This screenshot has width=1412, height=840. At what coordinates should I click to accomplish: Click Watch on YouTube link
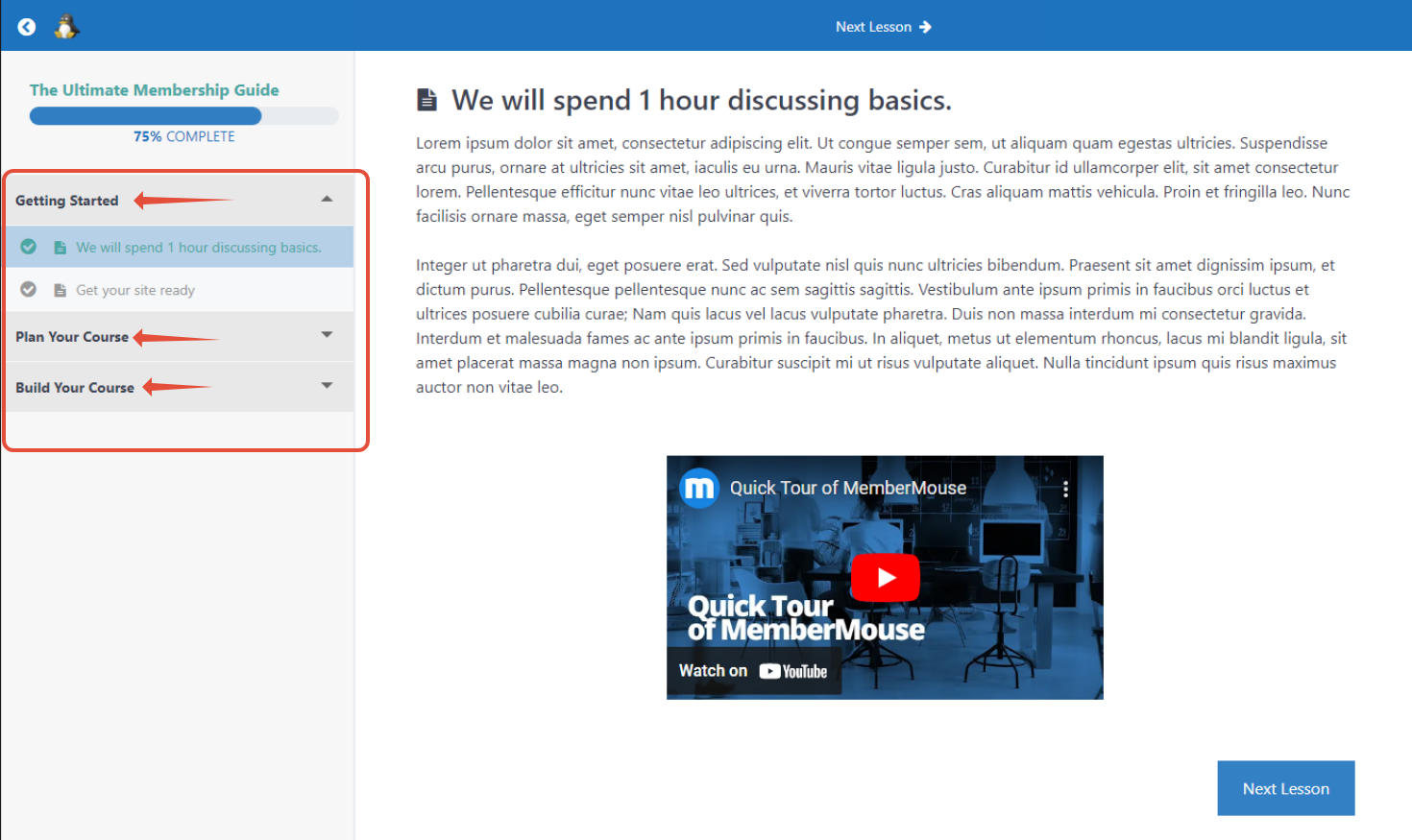click(x=753, y=671)
